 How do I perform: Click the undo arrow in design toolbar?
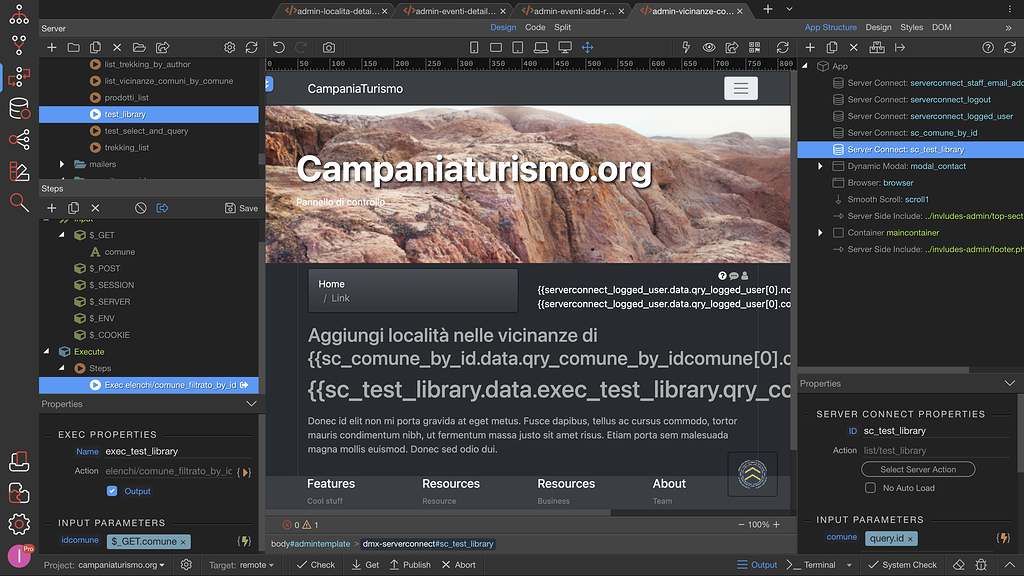(279, 48)
